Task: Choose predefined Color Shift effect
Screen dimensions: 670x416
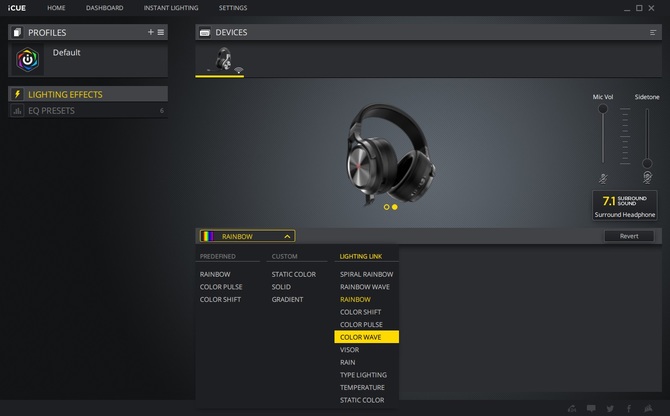Action: [220, 299]
